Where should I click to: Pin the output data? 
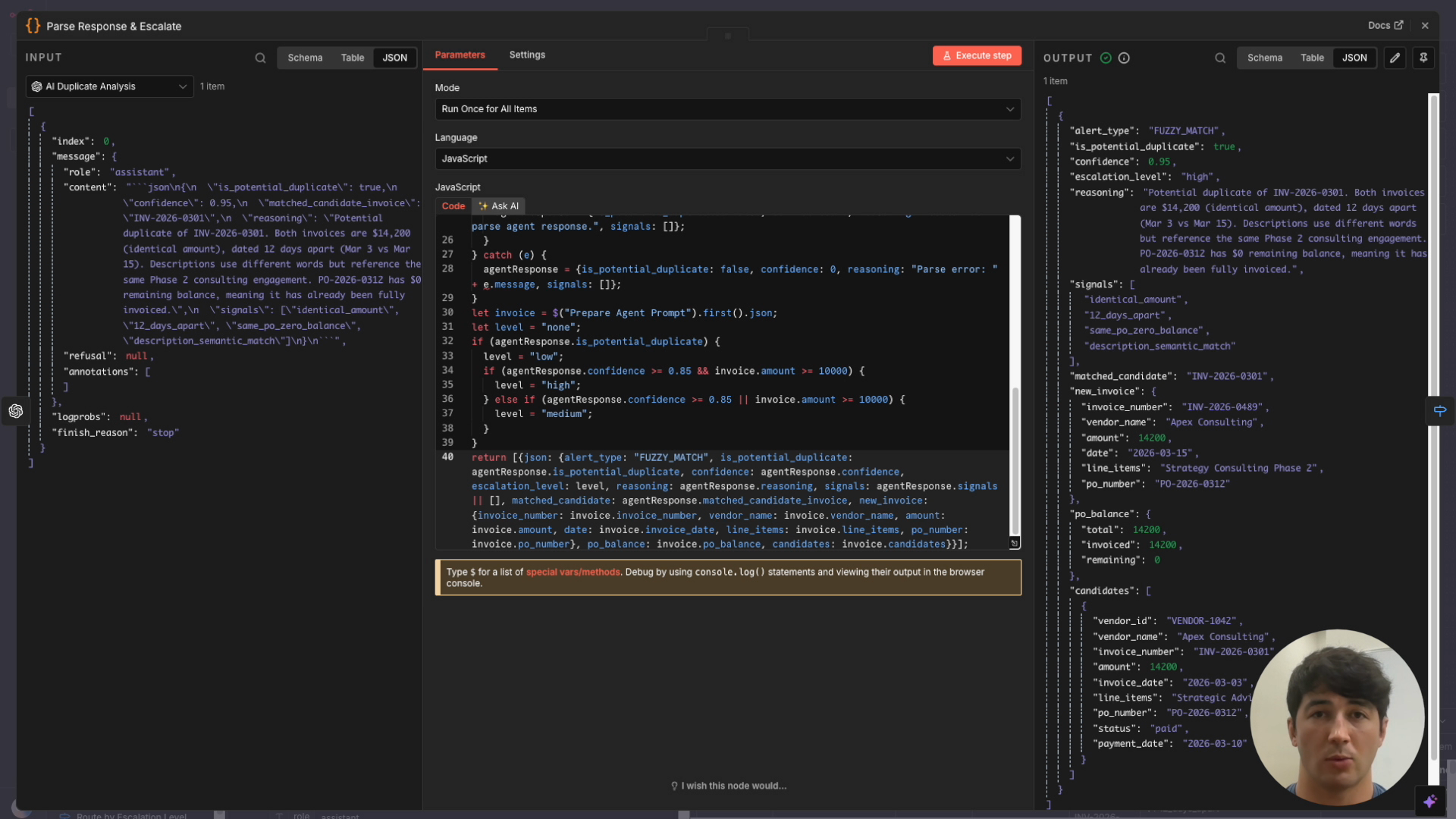click(x=1423, y=58)
